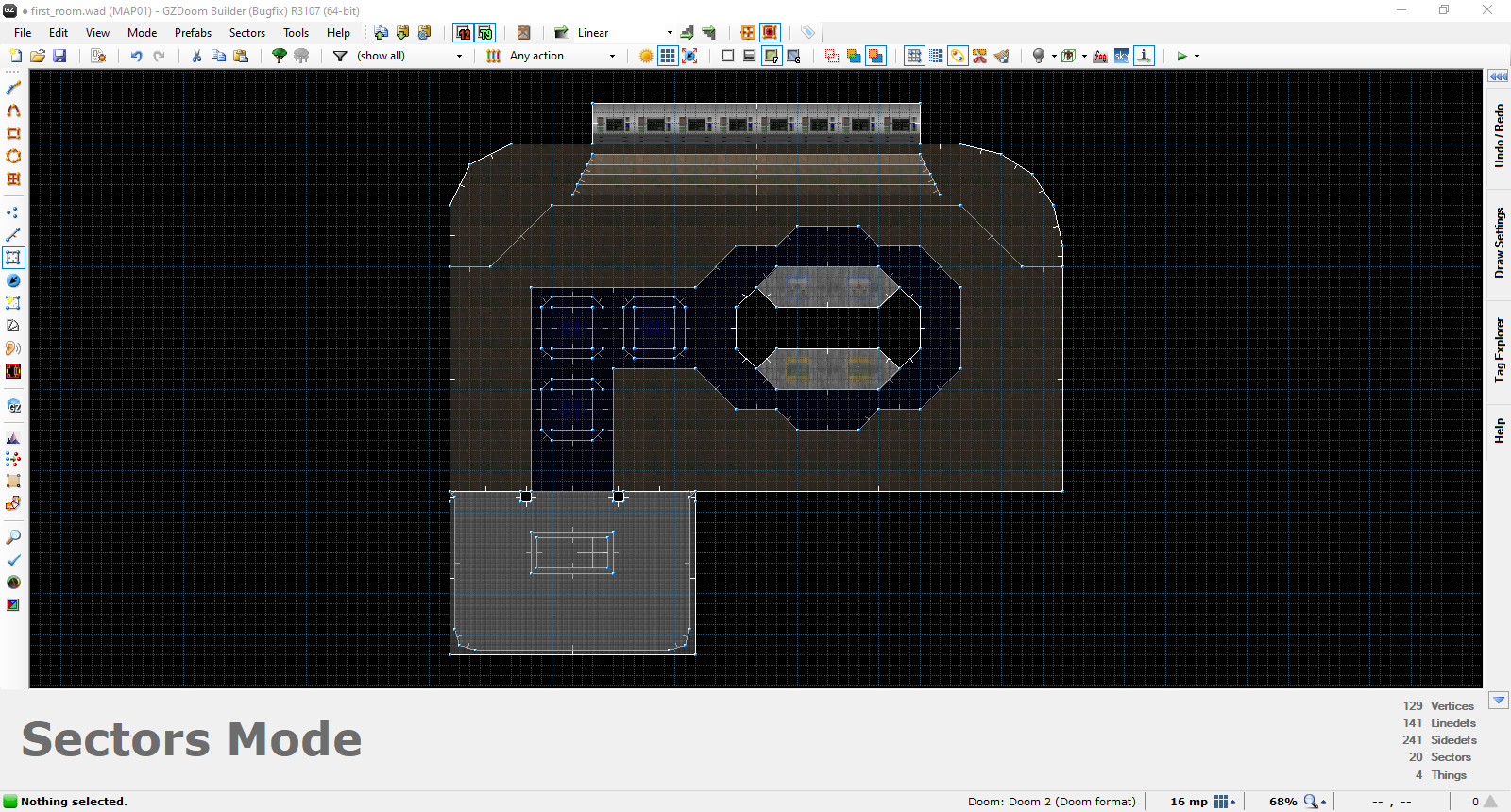Open Find and Replace magnifier tool
This screenshot has height=812, width=1511.
pos(13,537)
